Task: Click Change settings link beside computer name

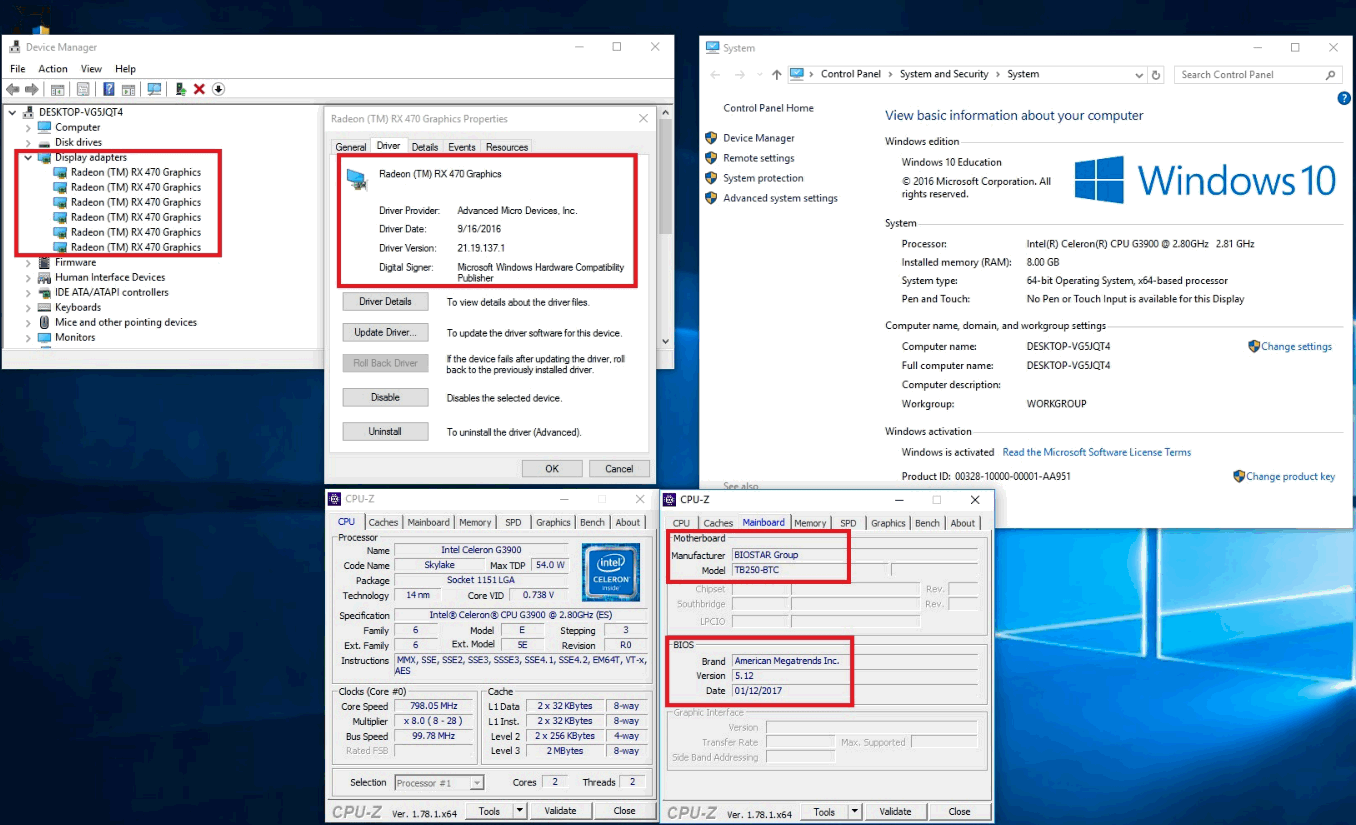Action: 1296,346
